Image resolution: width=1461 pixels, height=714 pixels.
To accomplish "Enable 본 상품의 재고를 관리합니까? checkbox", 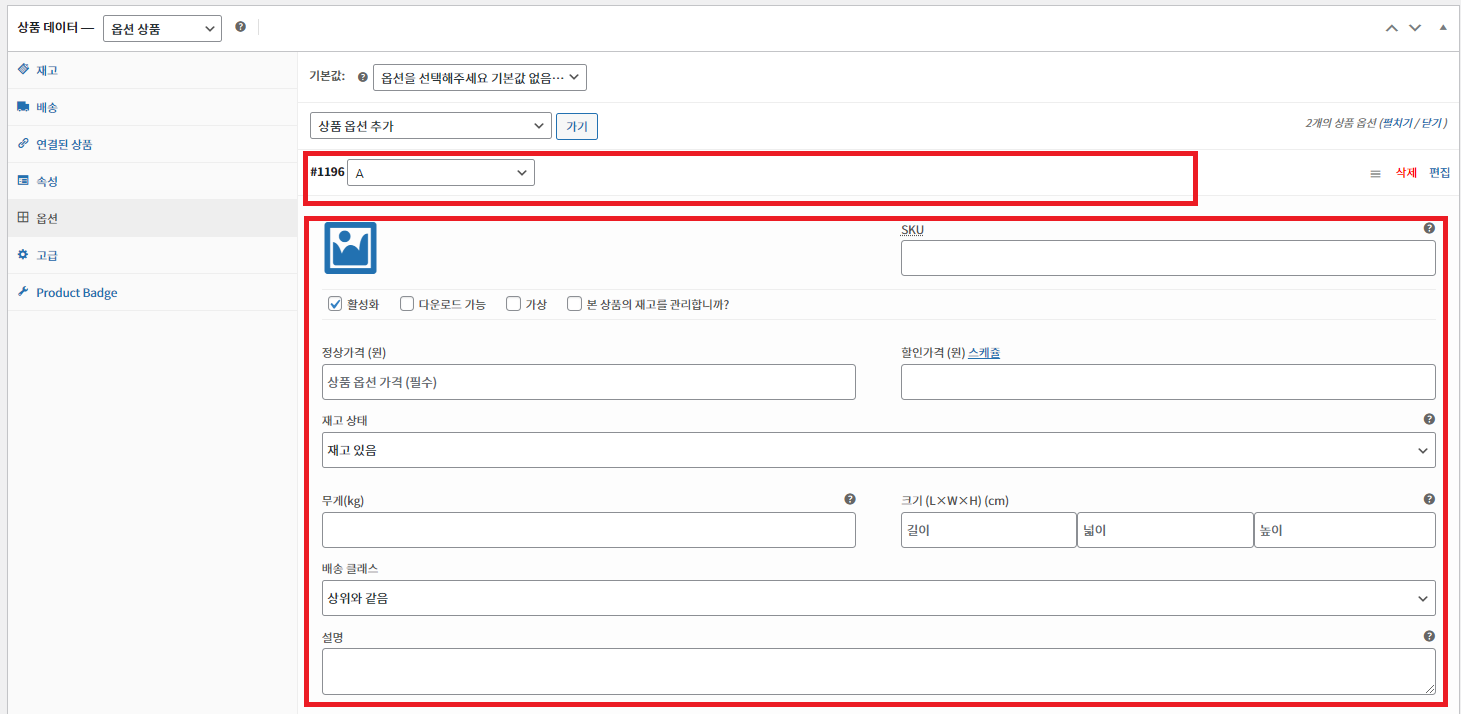I will (574, 304).
